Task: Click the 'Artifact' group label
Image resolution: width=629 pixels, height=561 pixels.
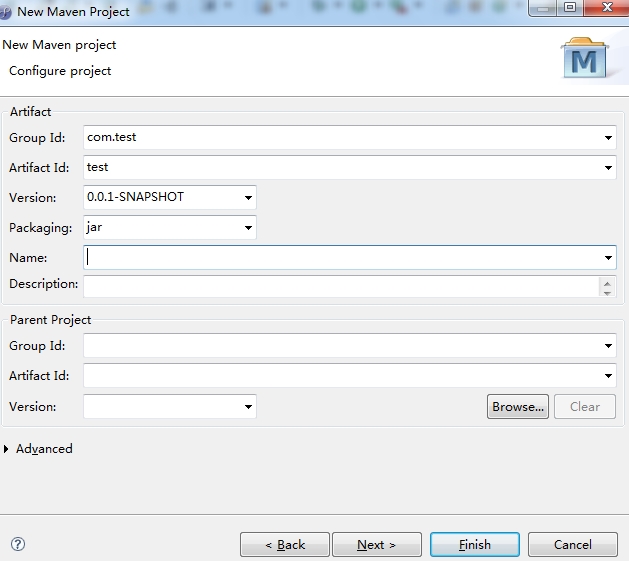Action: (30, 112)
